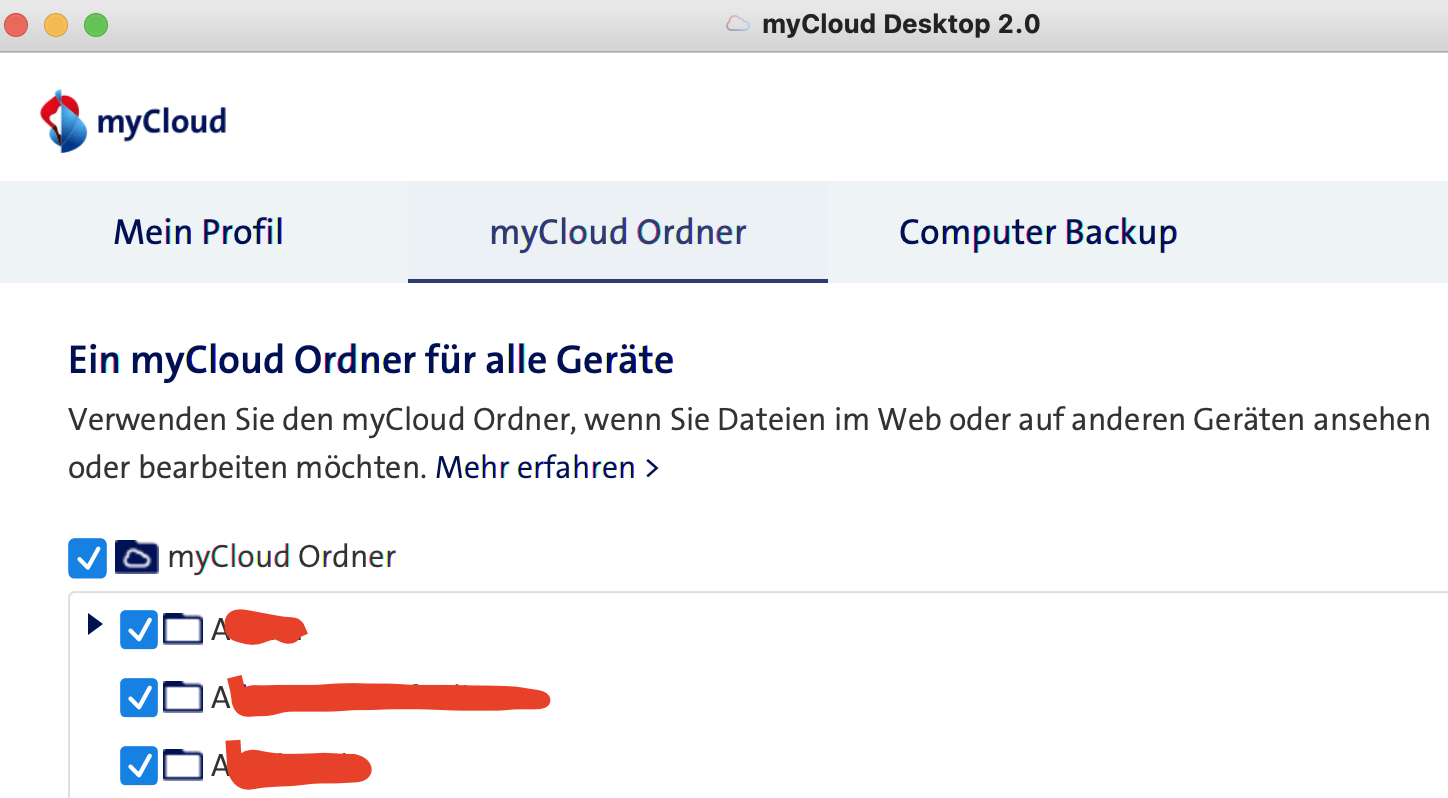Expand the first folder's disclosure triangle

95,625
